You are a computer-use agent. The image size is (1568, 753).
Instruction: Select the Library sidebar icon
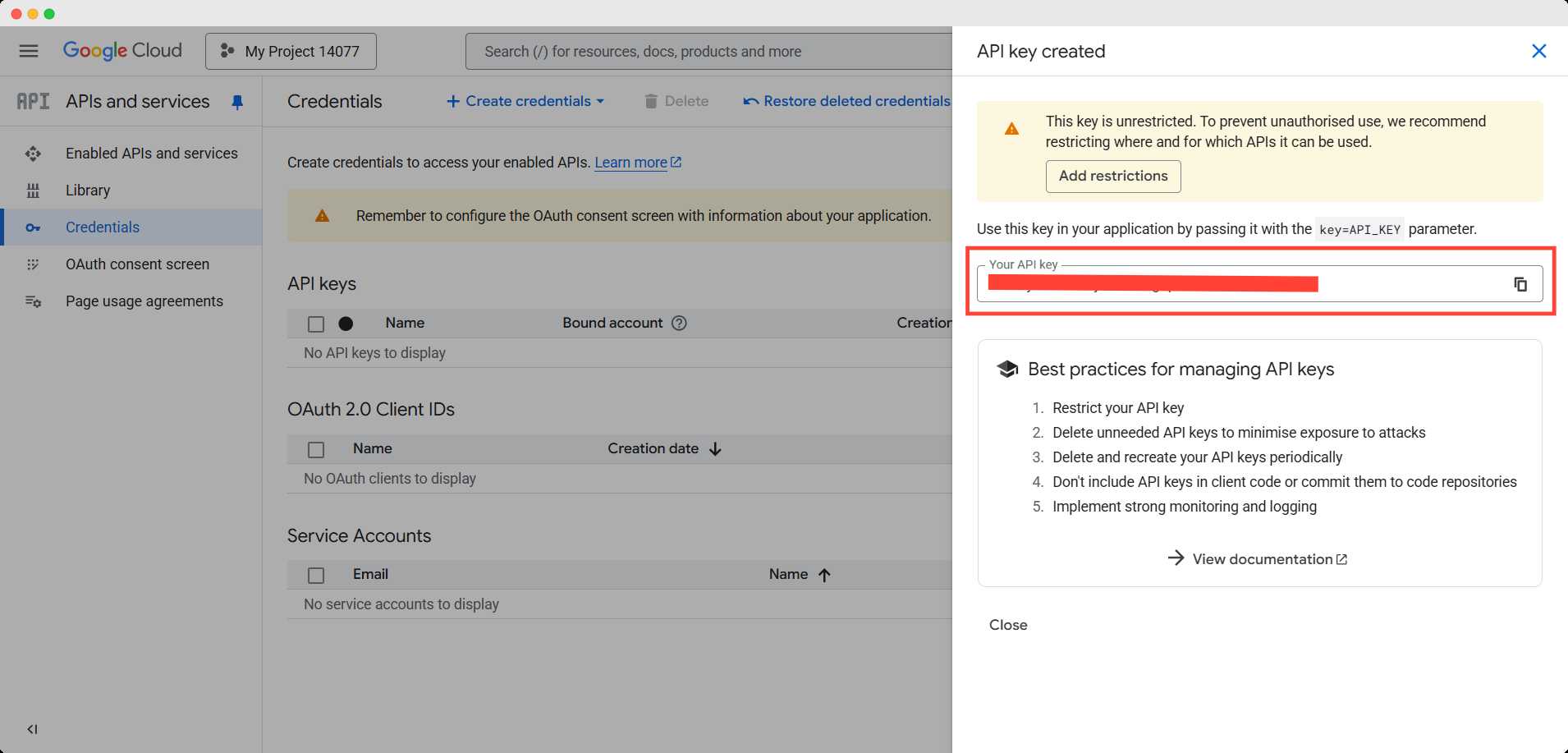[x=33, y=190]
